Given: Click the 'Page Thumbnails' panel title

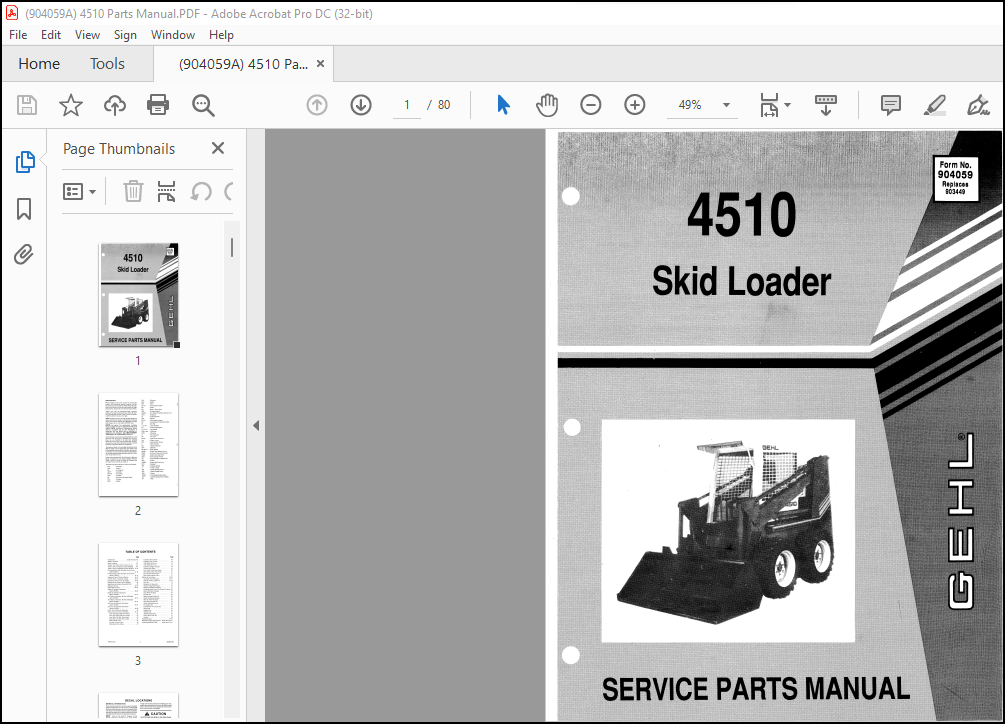Looking at the screenshot, I should [119, 149].
